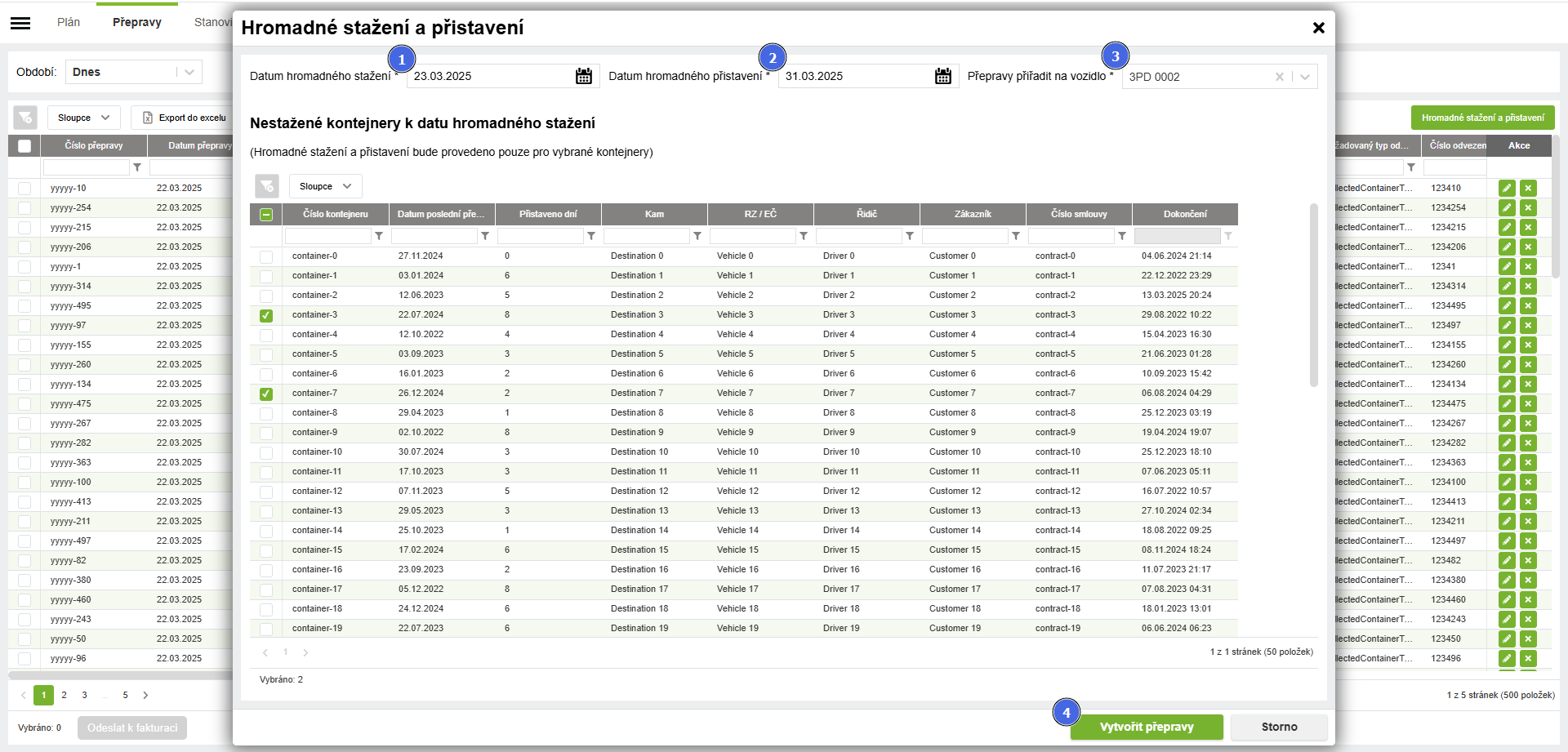Image resolution: width=1568 pixels, height=752 pixels.
Task: Clear selected vehicle 3PD 0002
Action: pyautogui.click(x=1279, y=77)
